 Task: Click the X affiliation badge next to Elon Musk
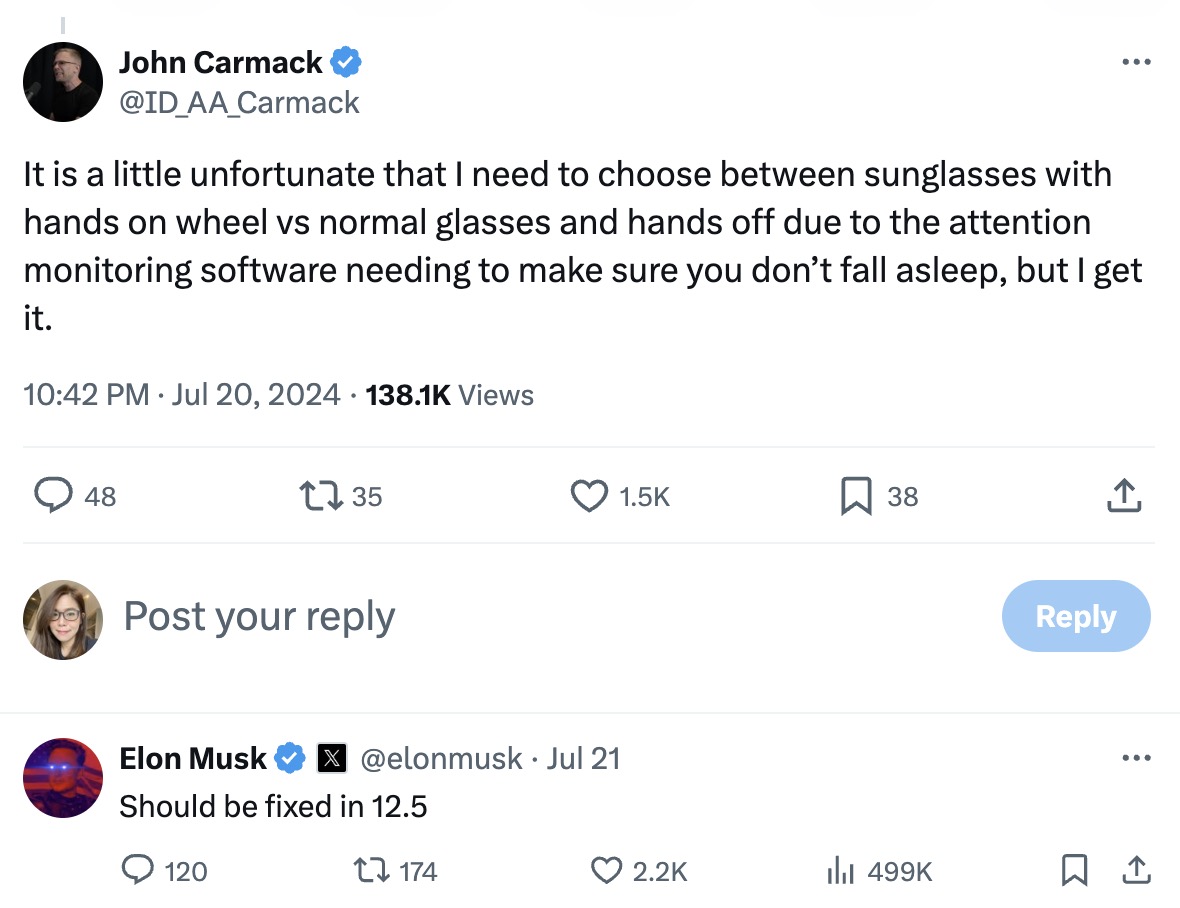[x=331, y=758]
